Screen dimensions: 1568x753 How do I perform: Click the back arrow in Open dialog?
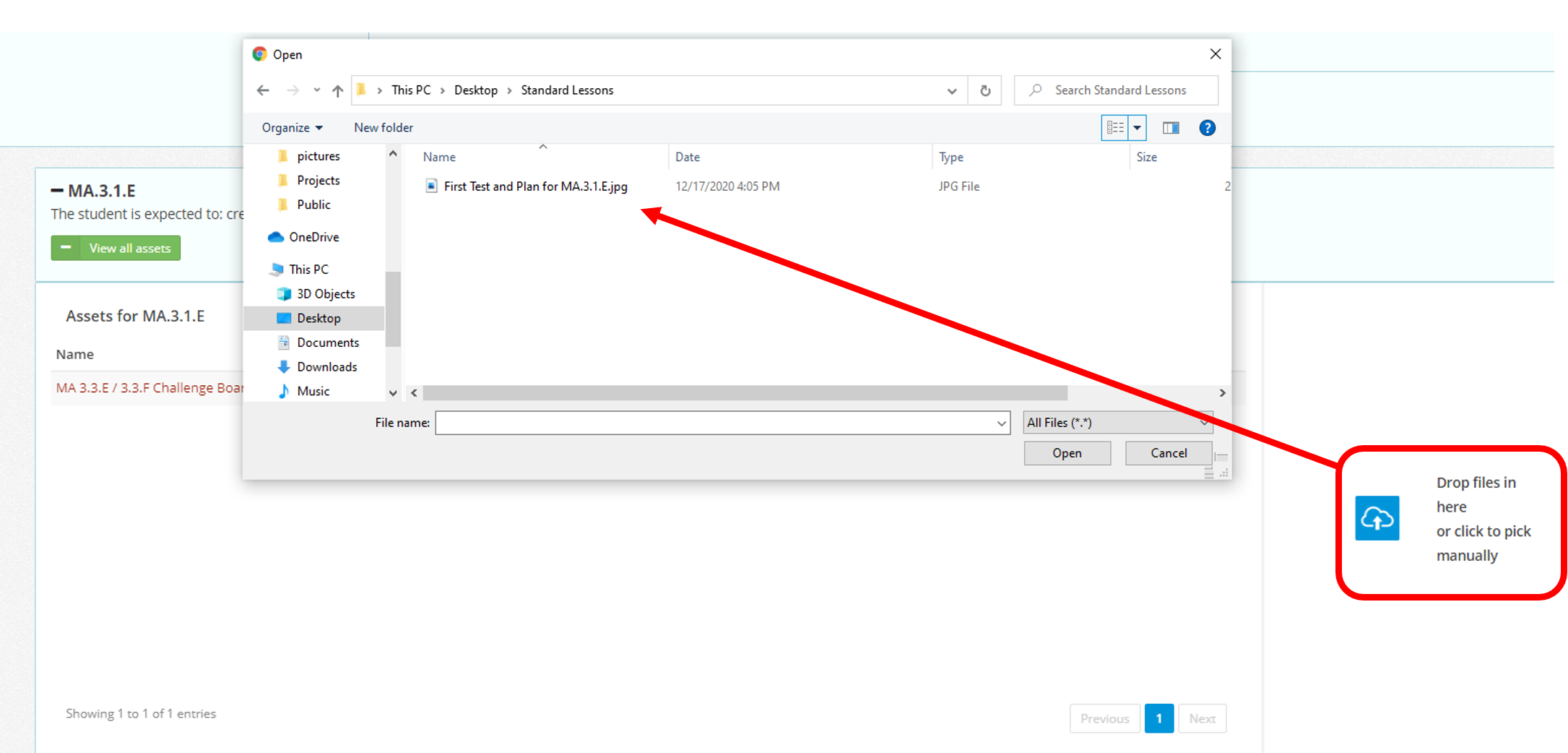pyautogui.click(x=263, y=90)
